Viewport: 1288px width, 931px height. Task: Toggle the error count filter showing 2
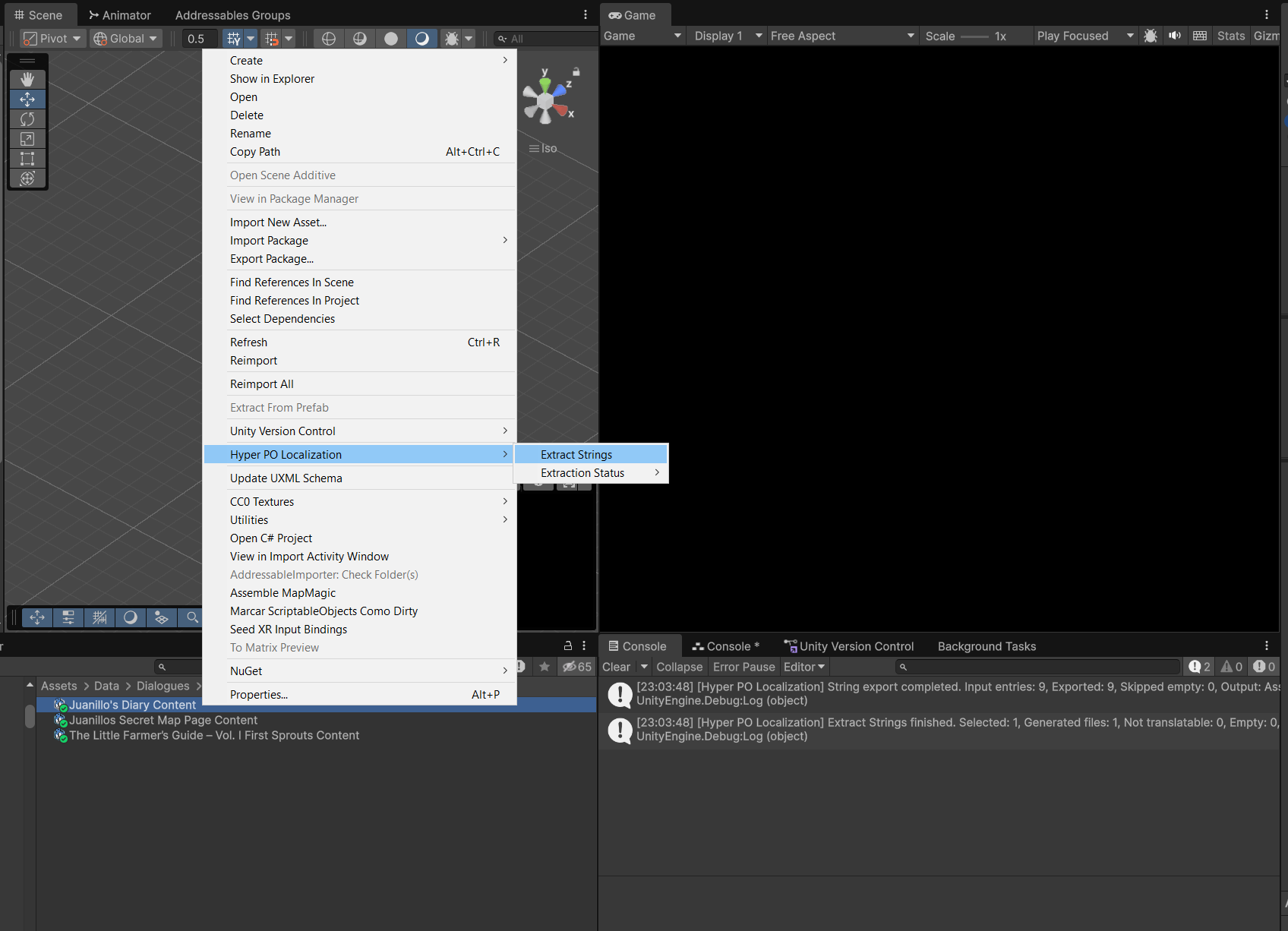pyautogui.click(x=1198, y=666)
